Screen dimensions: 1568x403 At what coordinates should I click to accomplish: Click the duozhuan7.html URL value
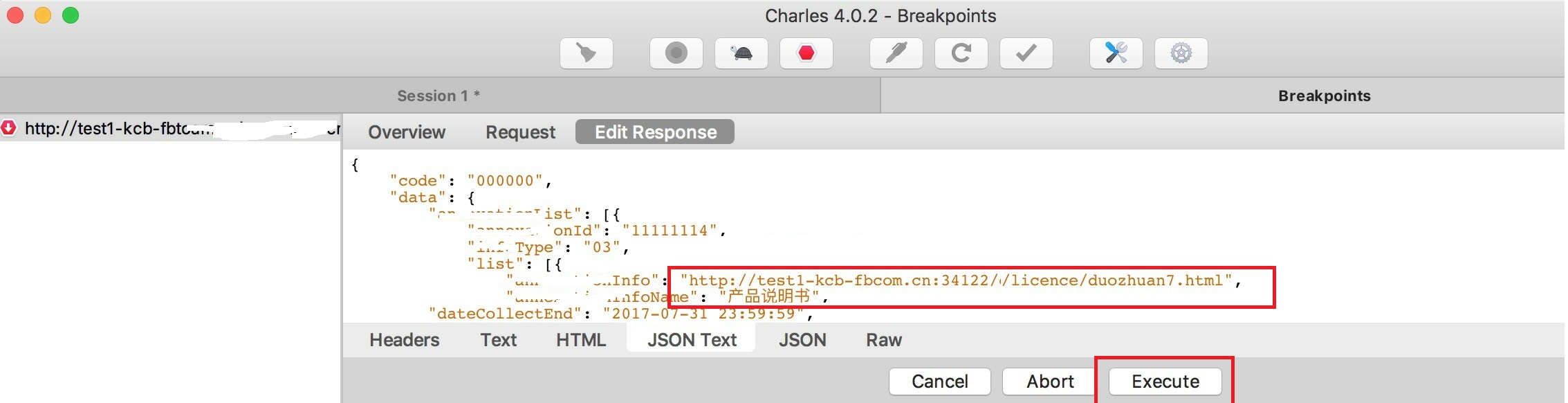(956, 280)
